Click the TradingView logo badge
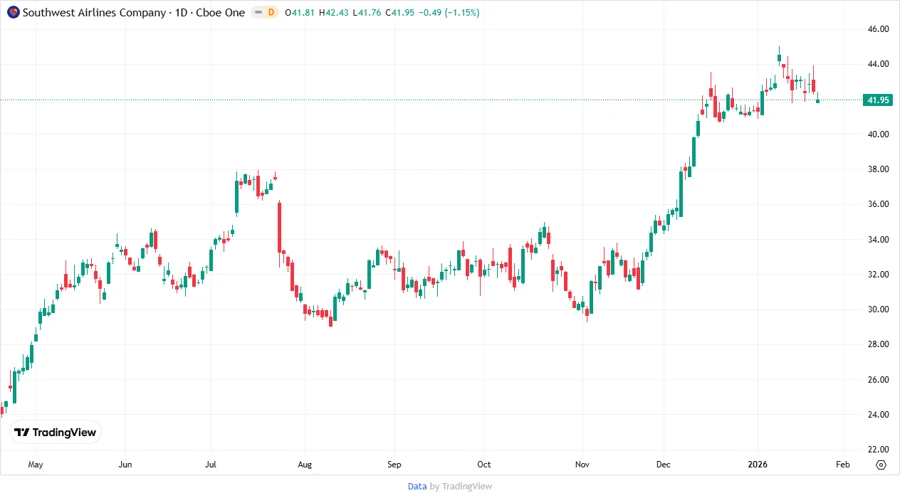 55,432
